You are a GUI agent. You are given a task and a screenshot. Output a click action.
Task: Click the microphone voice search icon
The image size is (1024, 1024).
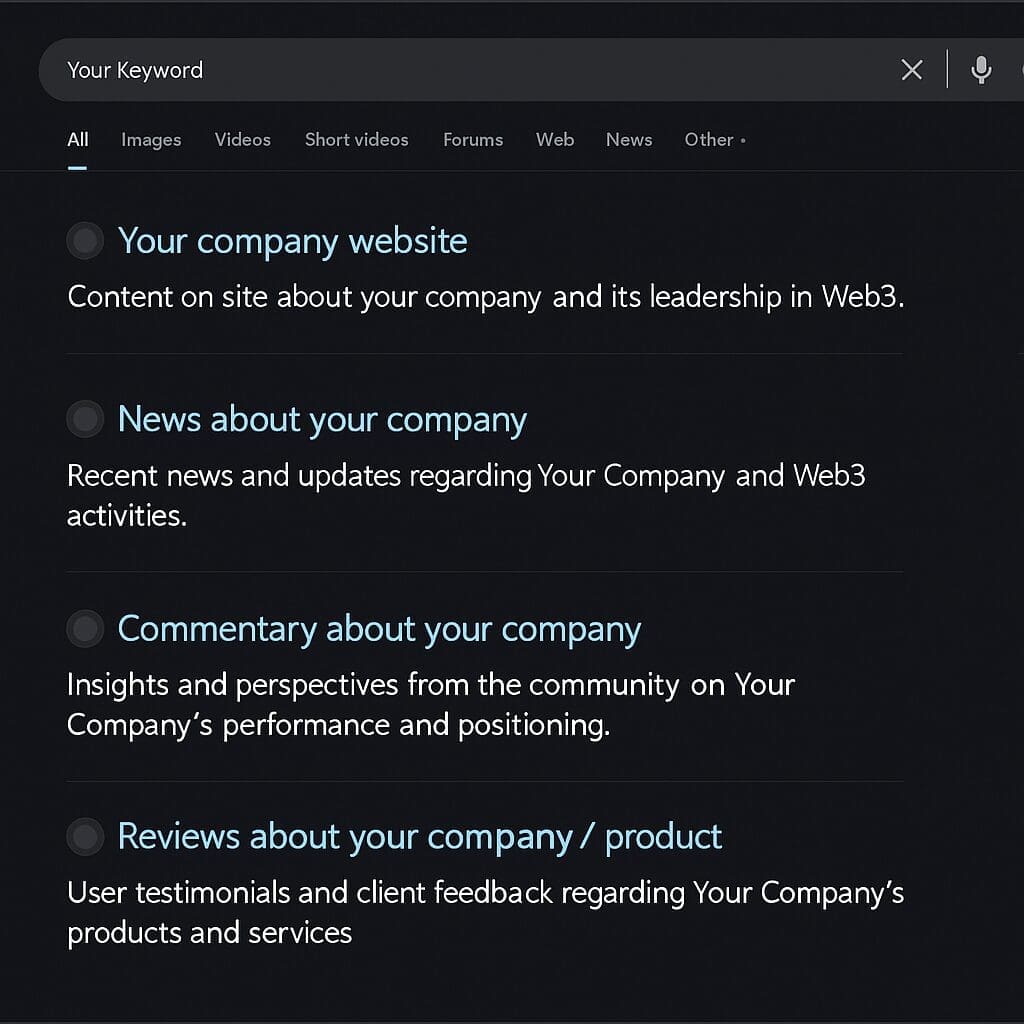981,70
